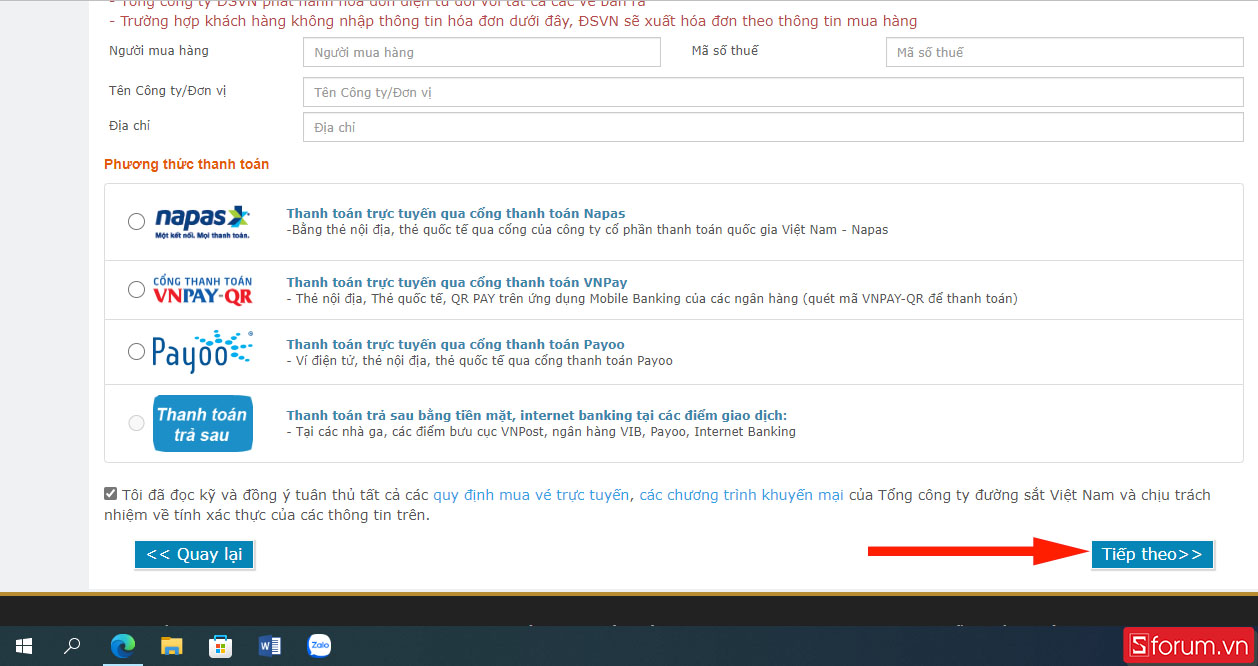This screenshot has width=1258, height=666.
Task: Open Microsoft Edge from the taskbar
Action: [122, 646]
